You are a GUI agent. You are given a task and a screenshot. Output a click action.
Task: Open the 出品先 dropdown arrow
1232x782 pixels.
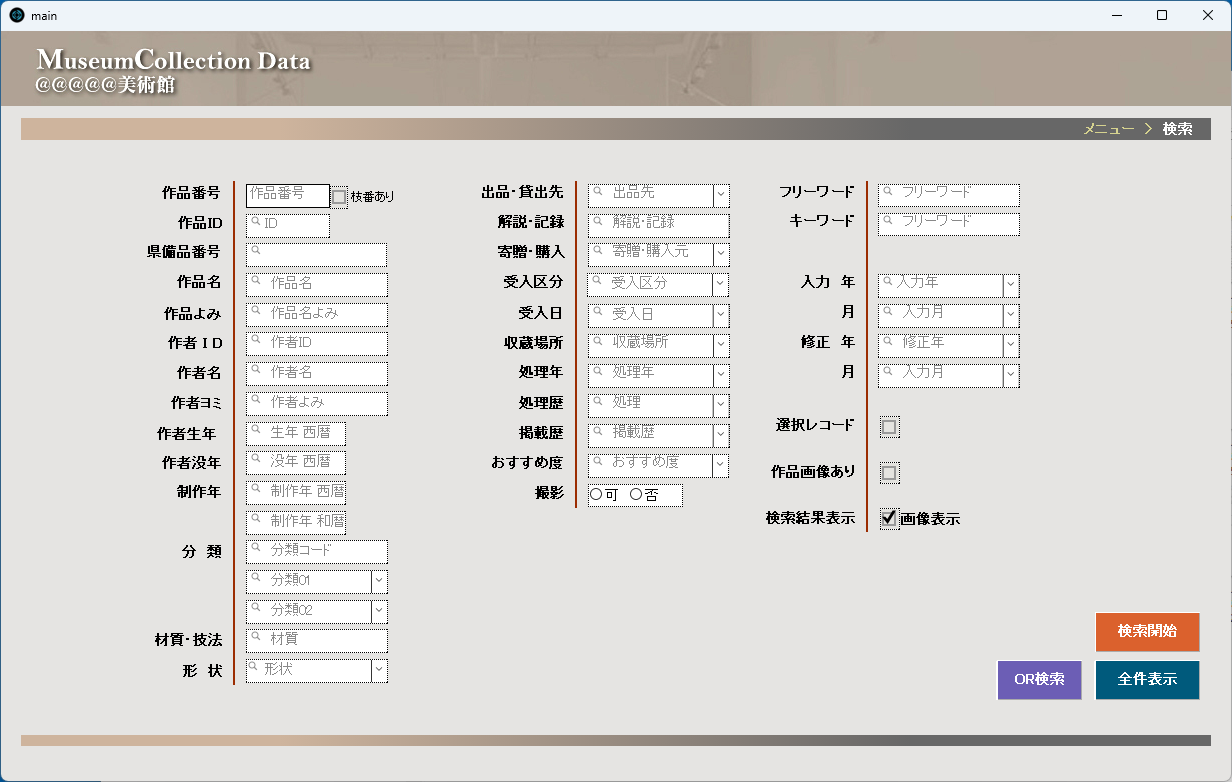click(721, 195)
